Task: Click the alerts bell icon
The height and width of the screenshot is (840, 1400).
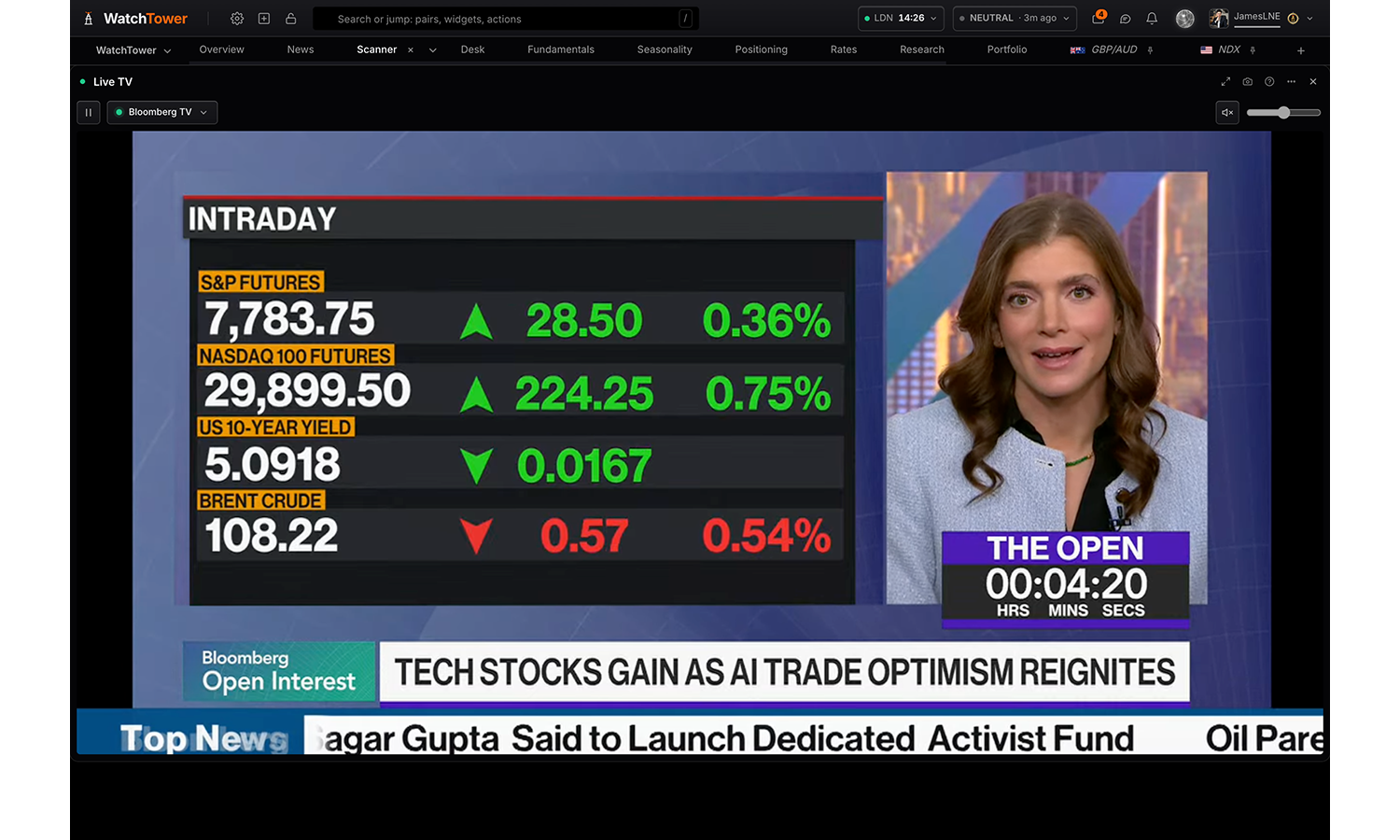Action: click(1152, 19)
